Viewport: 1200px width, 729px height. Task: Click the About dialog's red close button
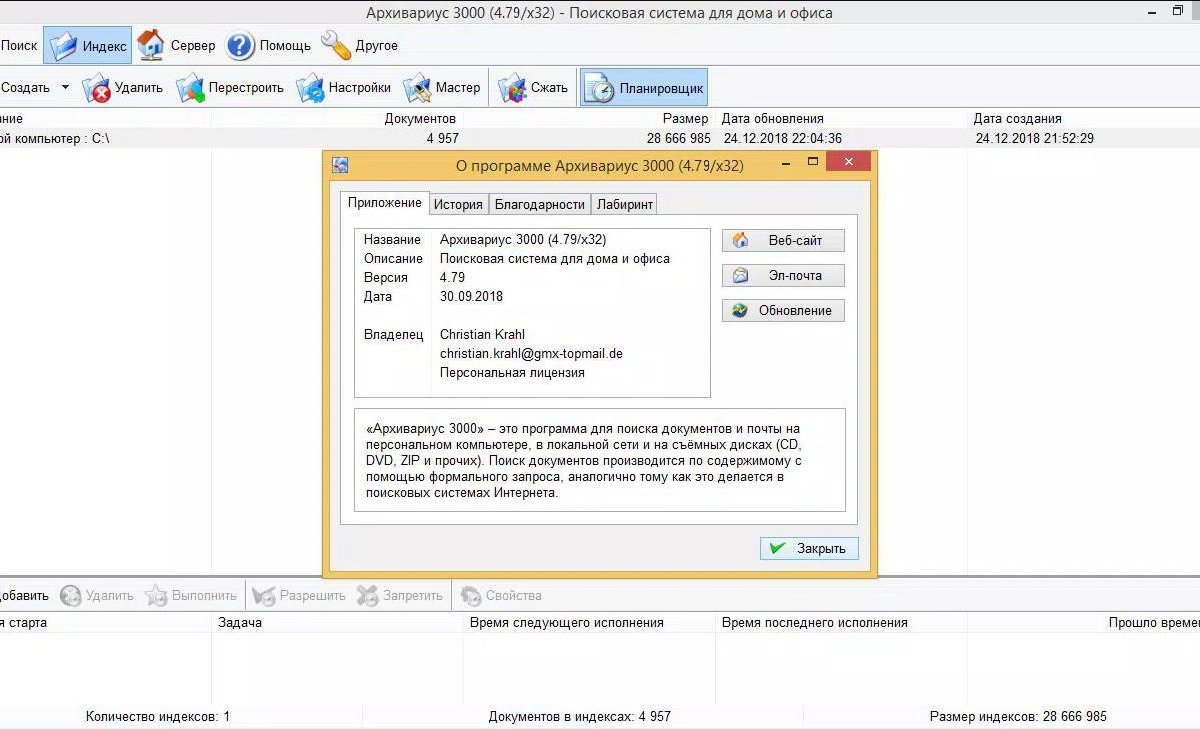click(x=848, y=162)
